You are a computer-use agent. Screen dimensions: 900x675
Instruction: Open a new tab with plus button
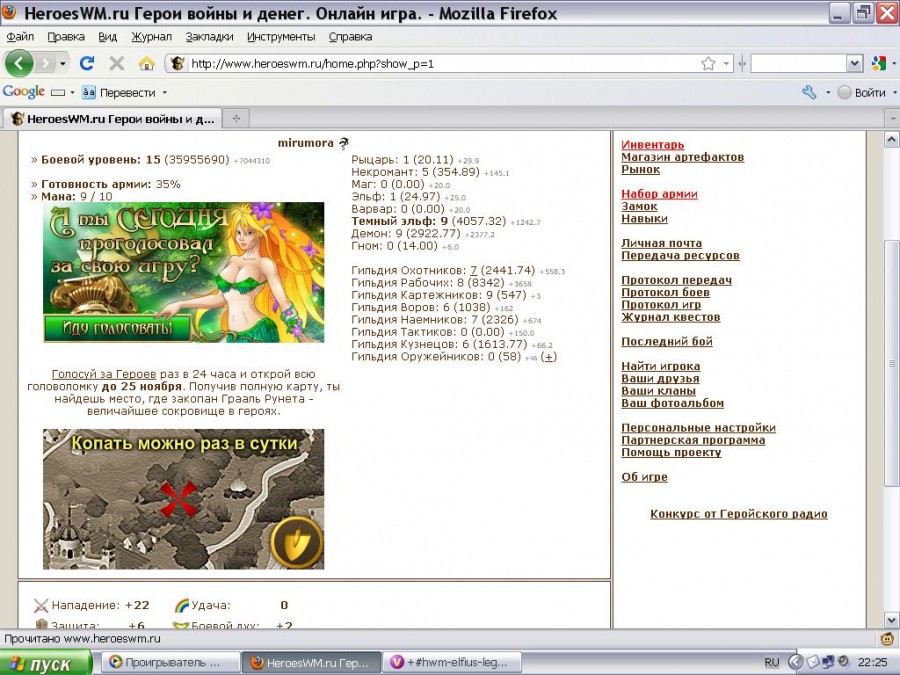(x=236, y=119)
